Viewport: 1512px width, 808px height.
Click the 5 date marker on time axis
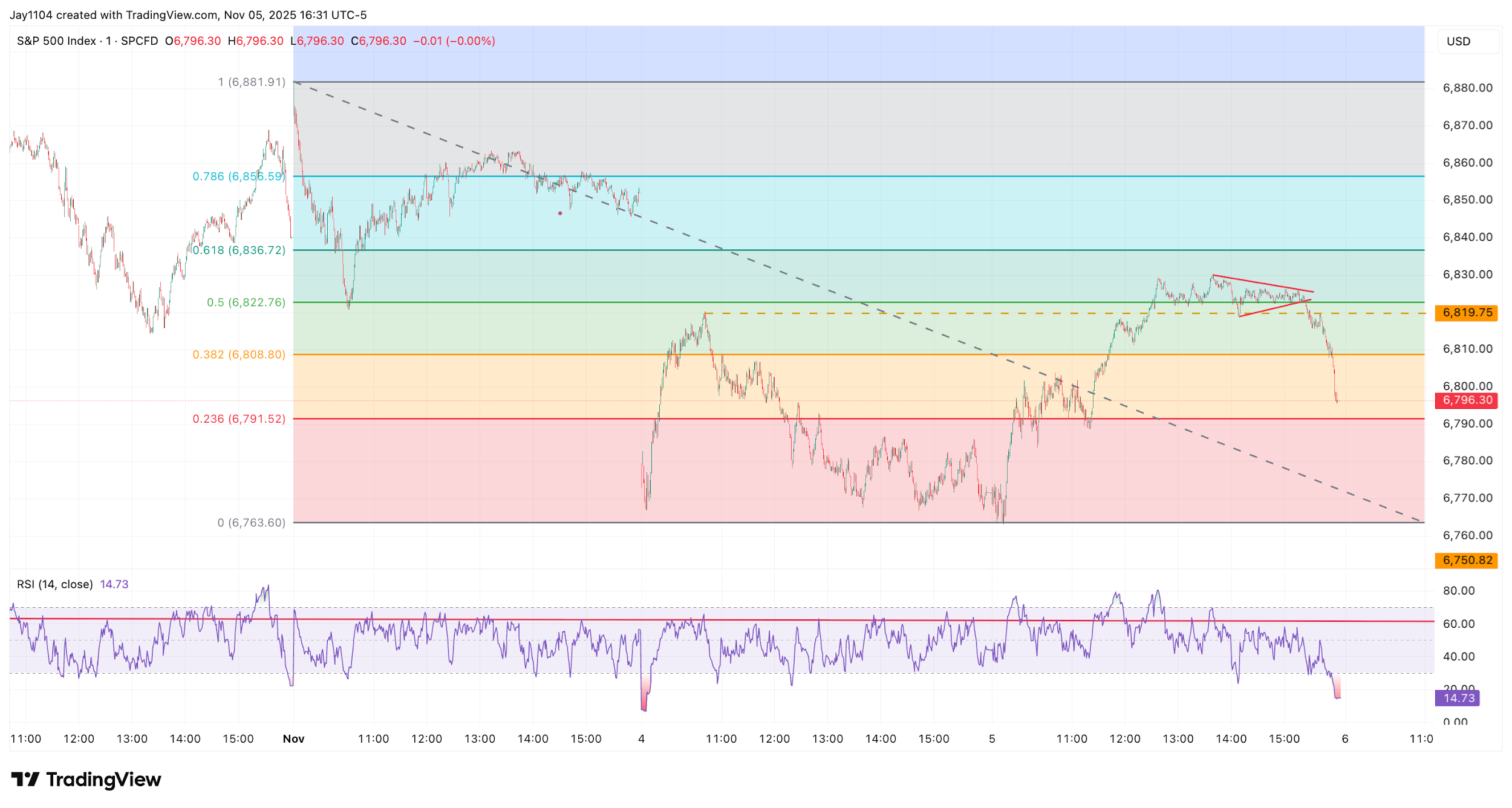tap(992, 739)
